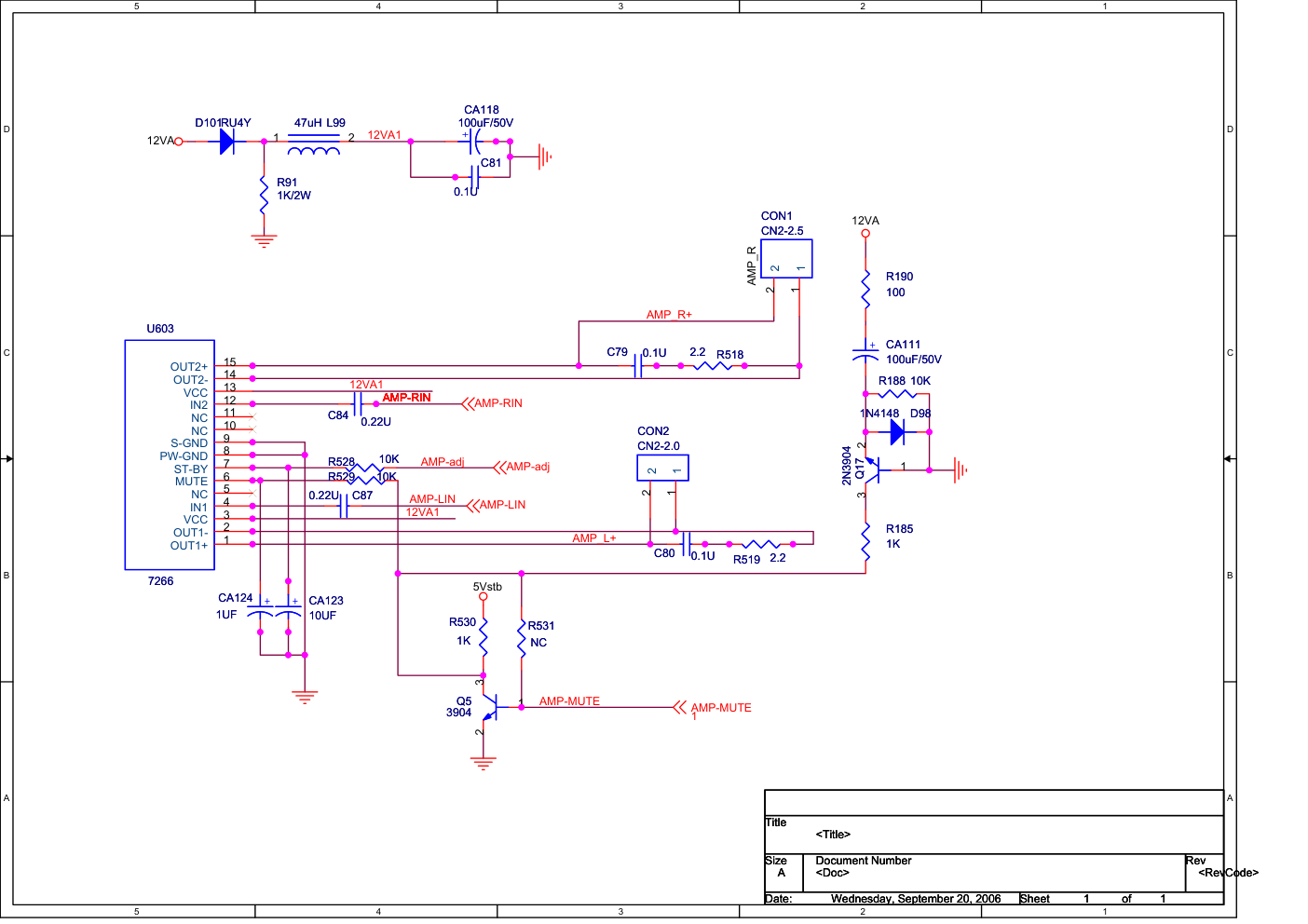The width and height of the screenshot is (1308, 924).
Task: Click the <Title> field in title block
Action: [x=833, y=835]
